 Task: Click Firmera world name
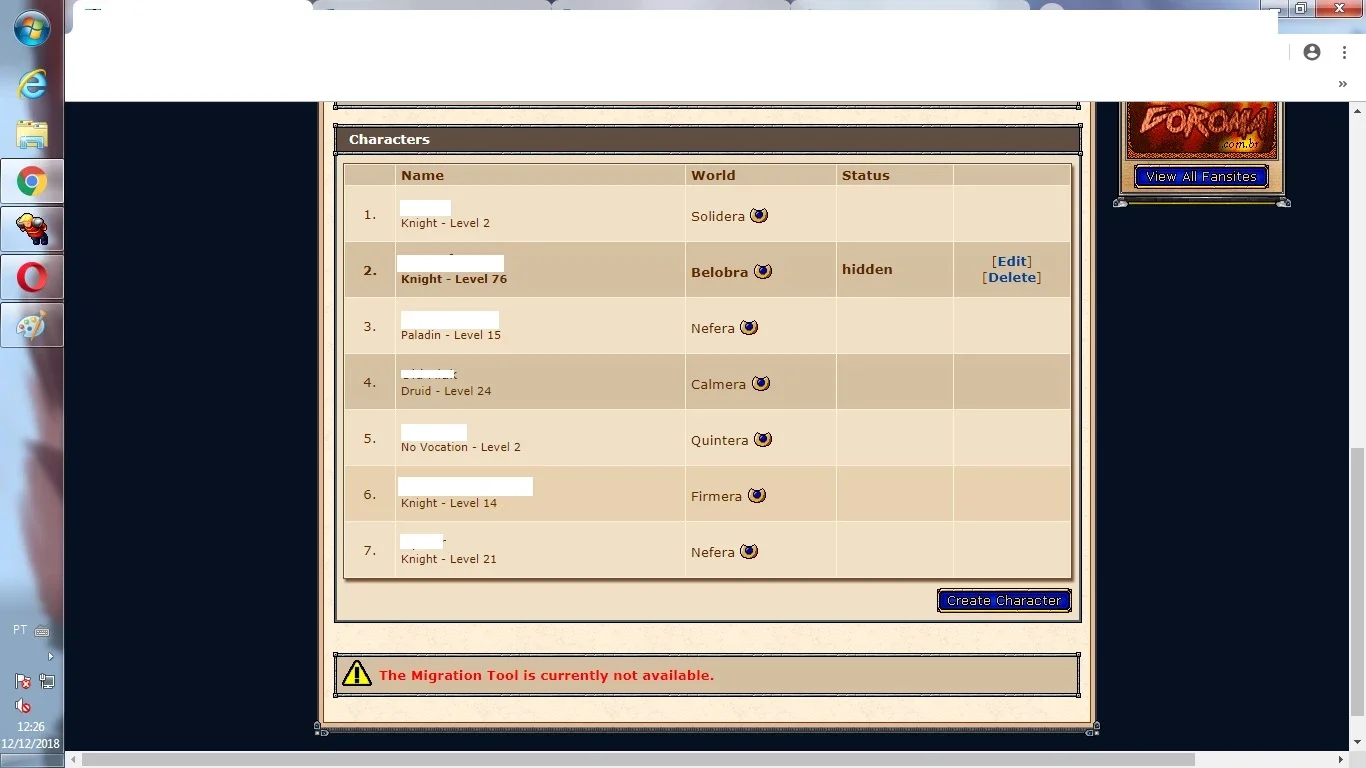click(716, 496)
